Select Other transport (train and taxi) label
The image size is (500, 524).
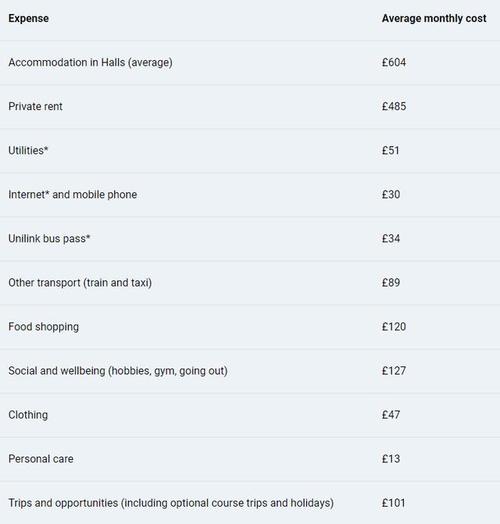[x=80, y=283]
